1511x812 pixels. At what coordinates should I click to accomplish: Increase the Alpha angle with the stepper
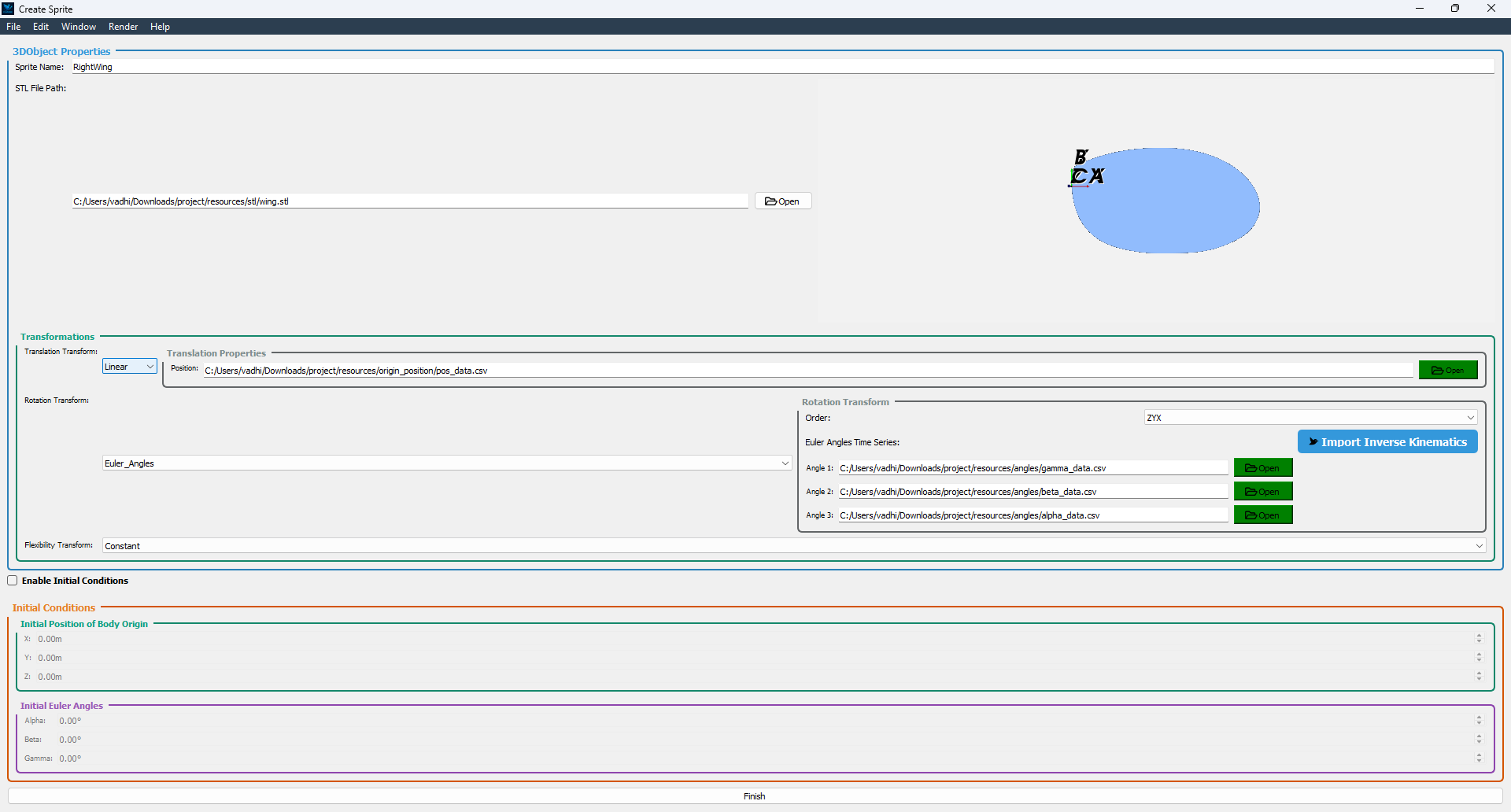coord(1479,717)
